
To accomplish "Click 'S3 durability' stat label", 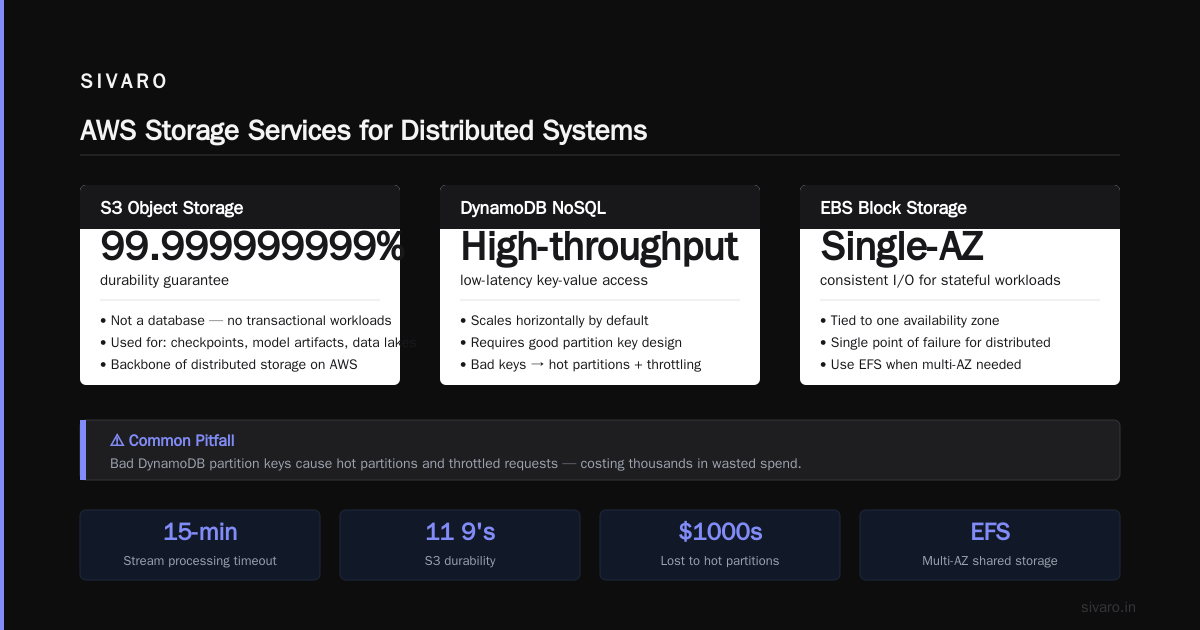I will tap(460, 561).
